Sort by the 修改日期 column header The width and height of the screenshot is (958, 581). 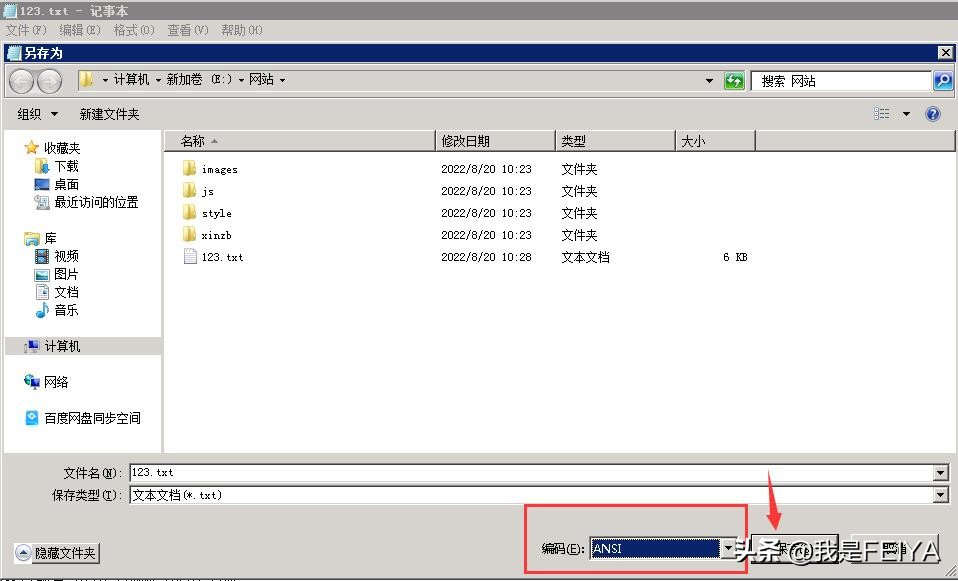point(495,141)
